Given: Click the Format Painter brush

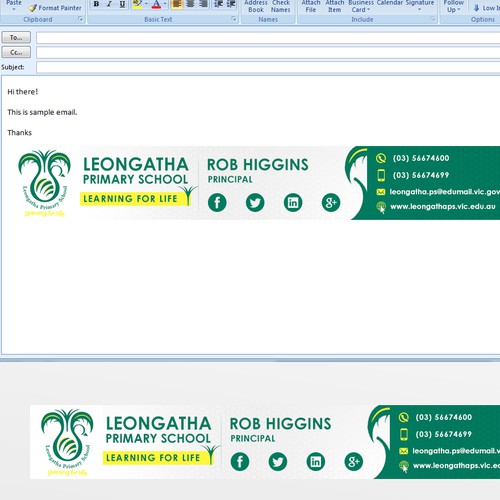Looking at the screenshot, I should coord(33,8).
